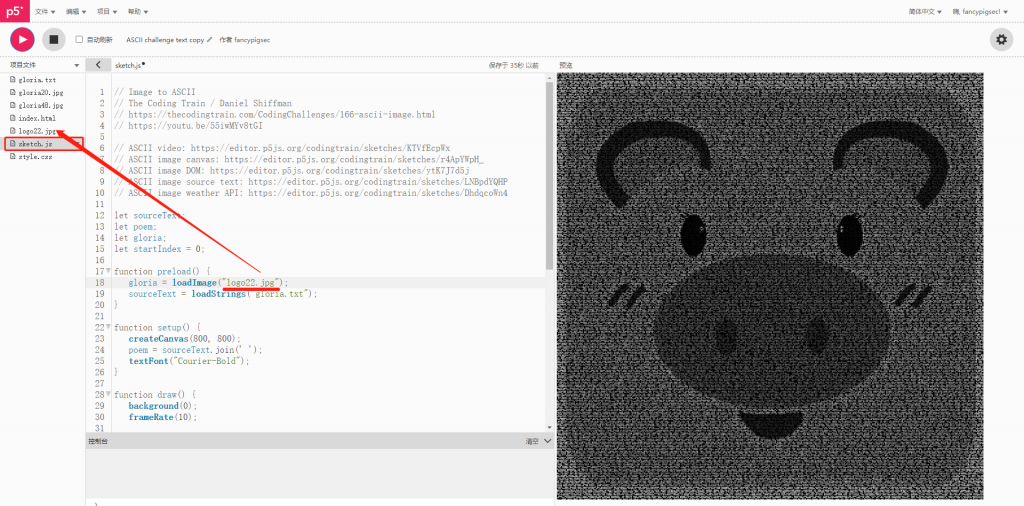Screen dimensions: 1024x506
Task: Click the "The Coding Train / Daniel Shiffman" comment
Action: coord(202,103)
